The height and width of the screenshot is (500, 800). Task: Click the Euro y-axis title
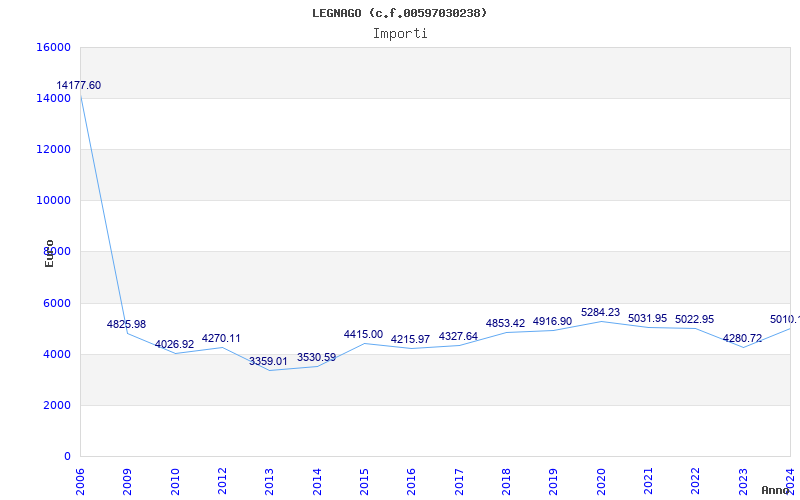click(x=49, y=254)
